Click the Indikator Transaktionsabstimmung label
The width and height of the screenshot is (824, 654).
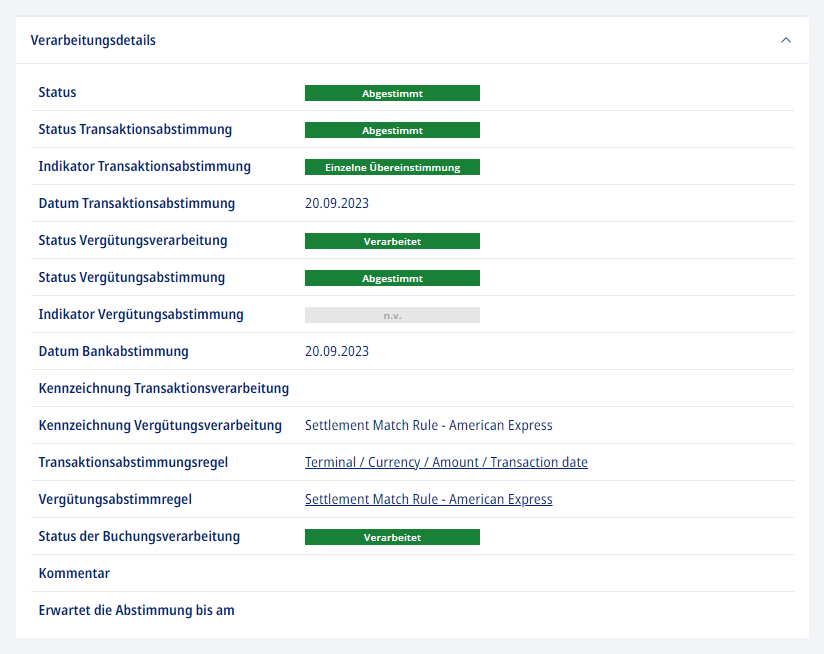coord(145,167)
